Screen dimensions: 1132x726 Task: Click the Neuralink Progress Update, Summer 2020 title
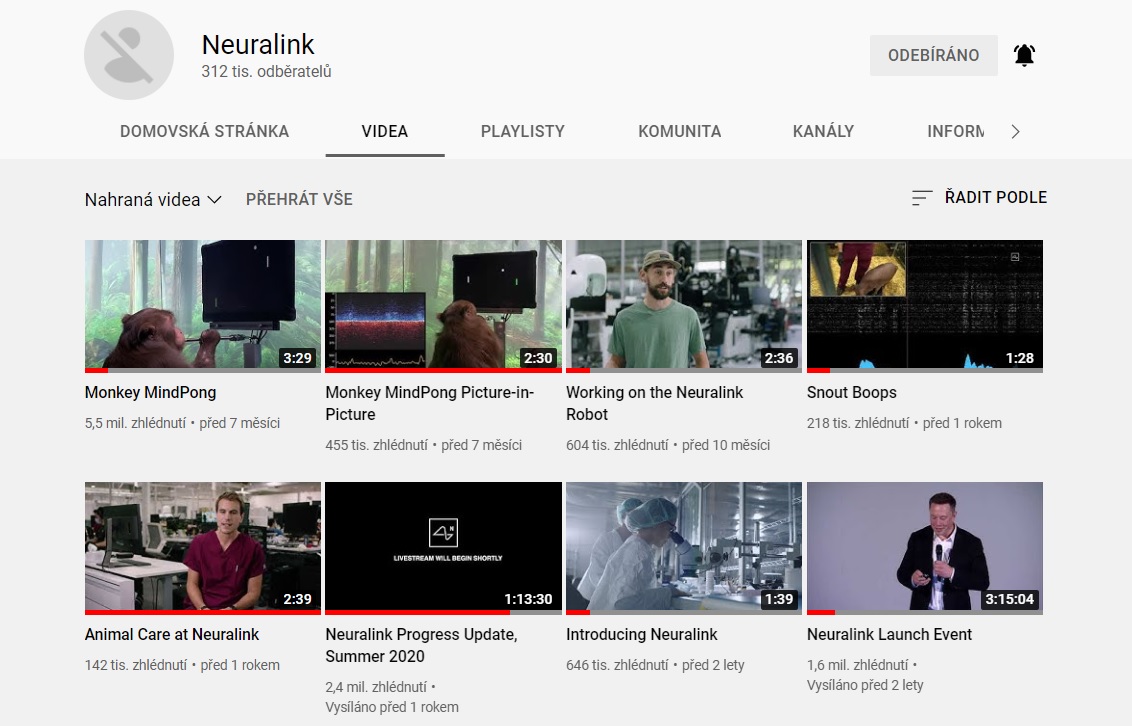click(422, 645)
